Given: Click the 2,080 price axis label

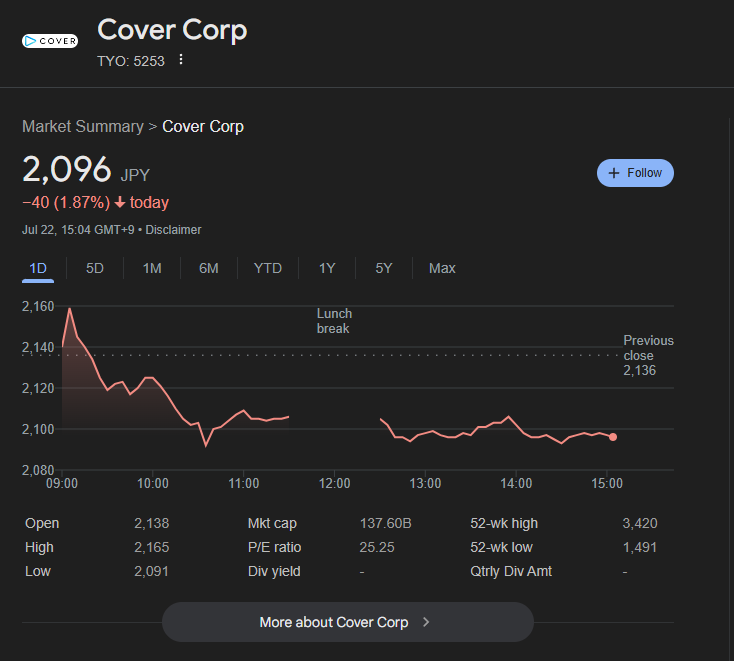Looking at the screenshot, I should (x=38, y=470).
